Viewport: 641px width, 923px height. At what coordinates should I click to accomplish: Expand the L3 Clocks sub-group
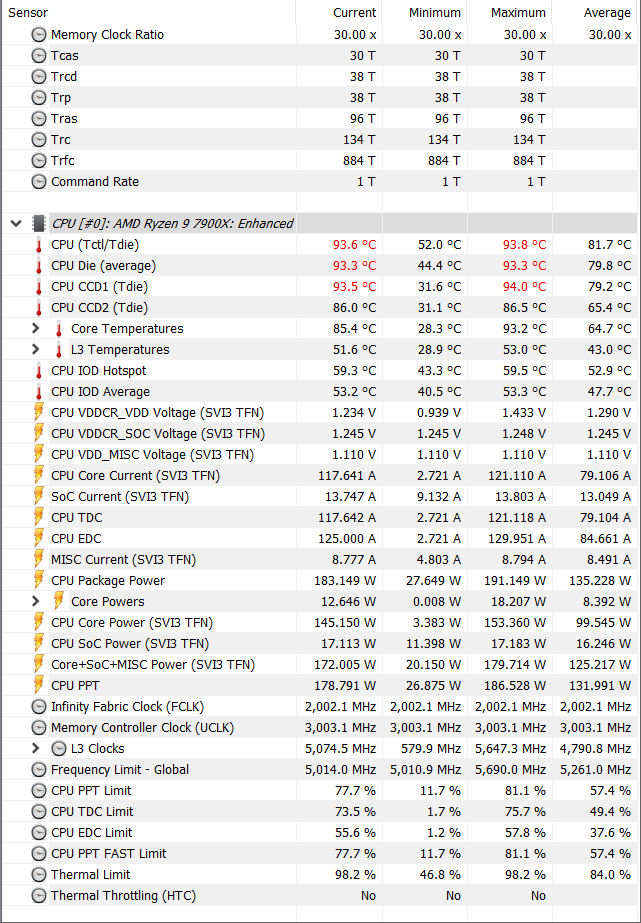[35, 749]
